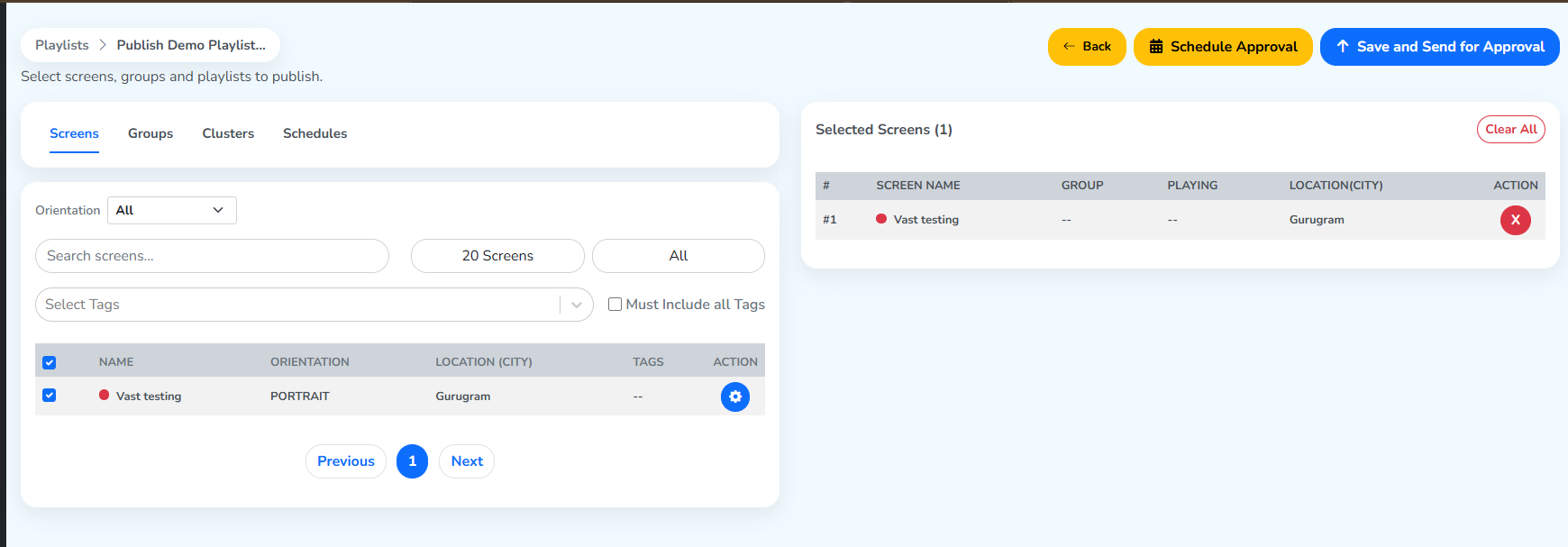The width and height of the screenshot is (1568, 547).
Task: Toggle the select-all checkbox in table header
Action: pos(50,362)
